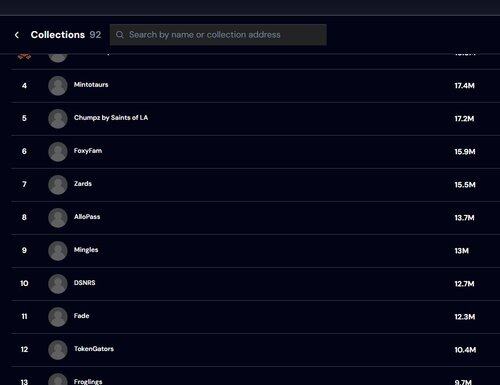Screen dimensions: 500x385
Task: Click the Mingles avatar icon
Action: click(x=58, y=251)
